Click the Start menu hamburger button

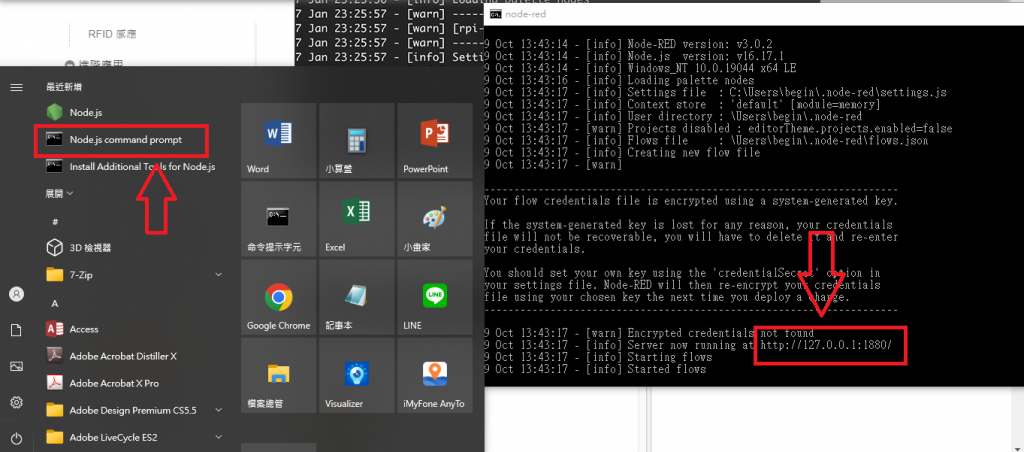(16, 87)
